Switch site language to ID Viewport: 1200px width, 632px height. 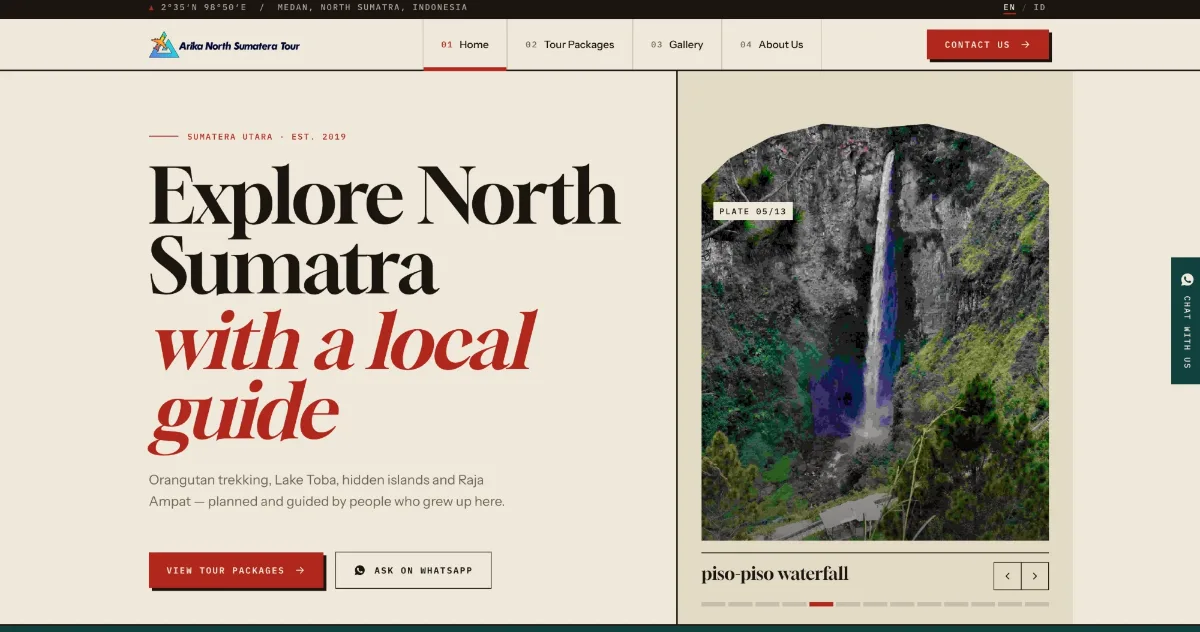1039,7
